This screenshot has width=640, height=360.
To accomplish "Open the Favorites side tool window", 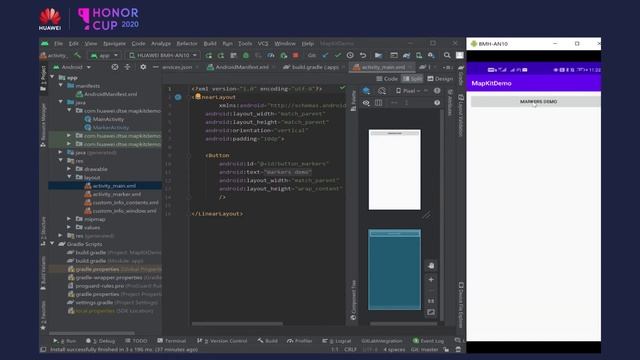I will 43,315.
